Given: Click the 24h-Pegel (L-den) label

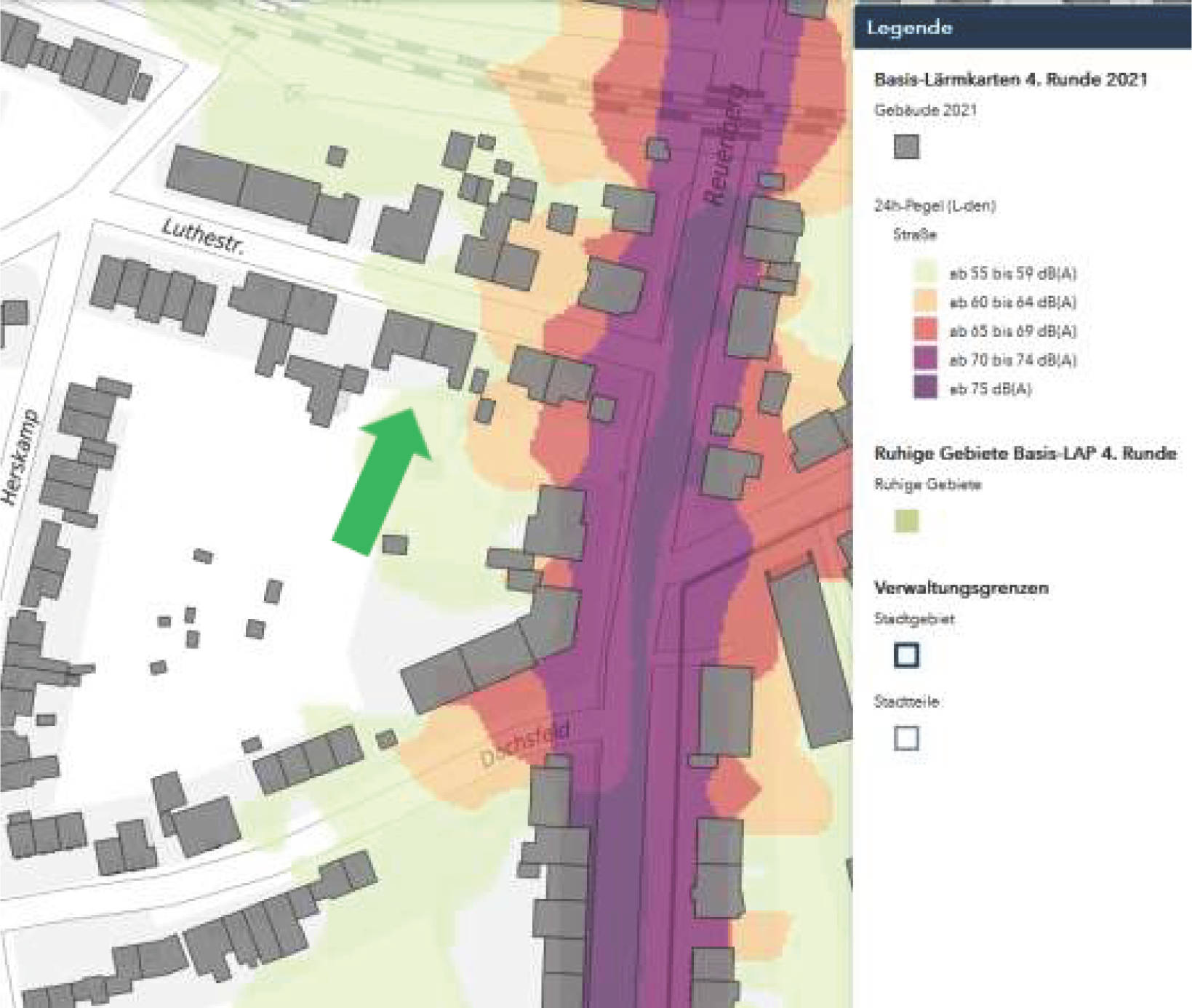Looking at the screenshot, I should tap(935, 206).
